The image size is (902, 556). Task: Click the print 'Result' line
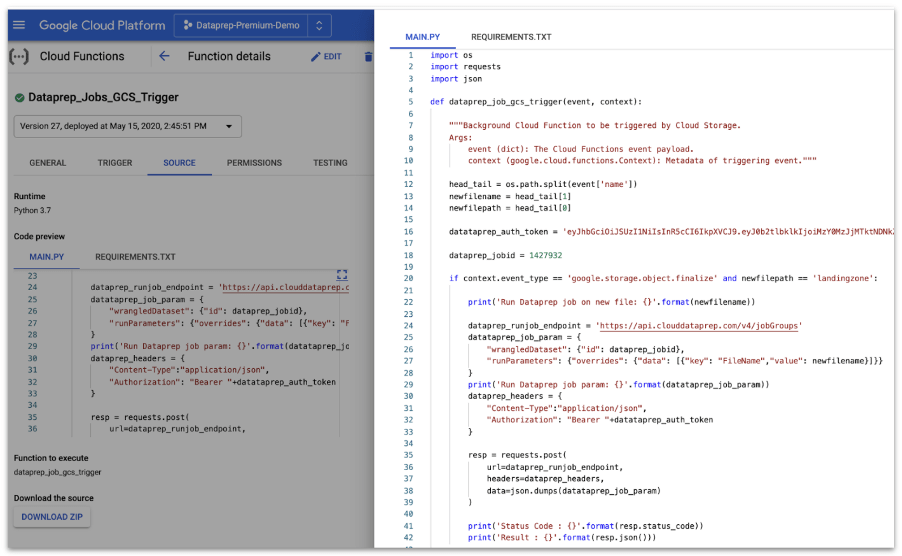pyautogui.click(x=562, y=538)
